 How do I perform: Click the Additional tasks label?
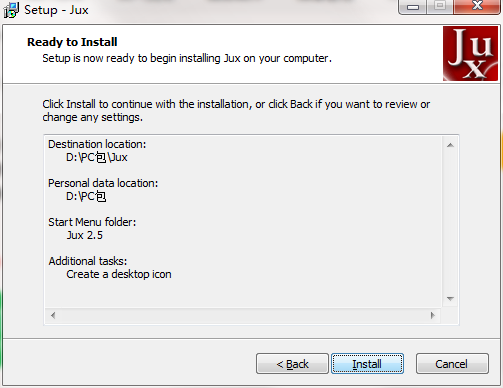pos(88,261)
